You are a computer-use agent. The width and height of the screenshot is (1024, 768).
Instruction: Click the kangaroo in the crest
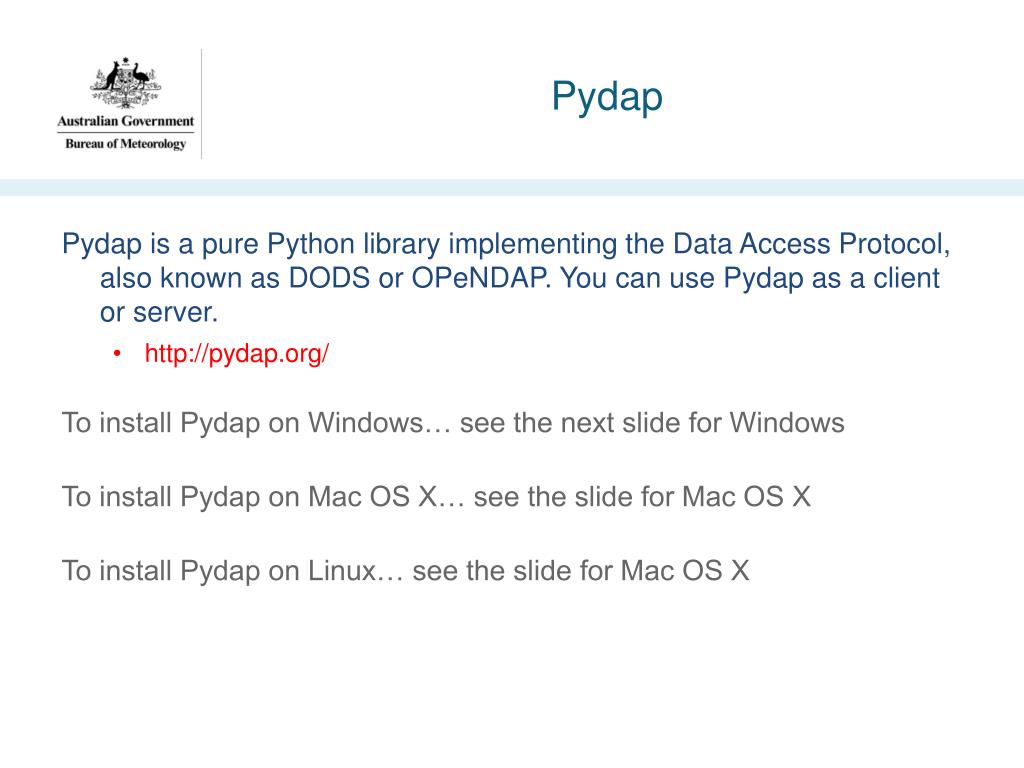point(111,76)
